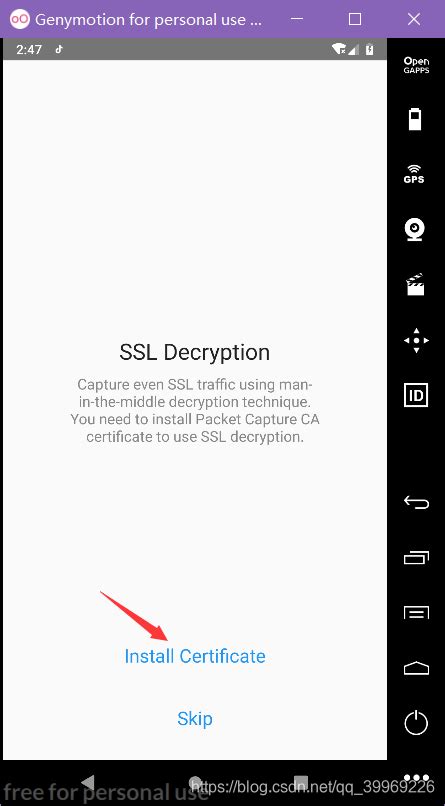Tap the Skip link
This screenshot has height=806, width=445.
195,719
